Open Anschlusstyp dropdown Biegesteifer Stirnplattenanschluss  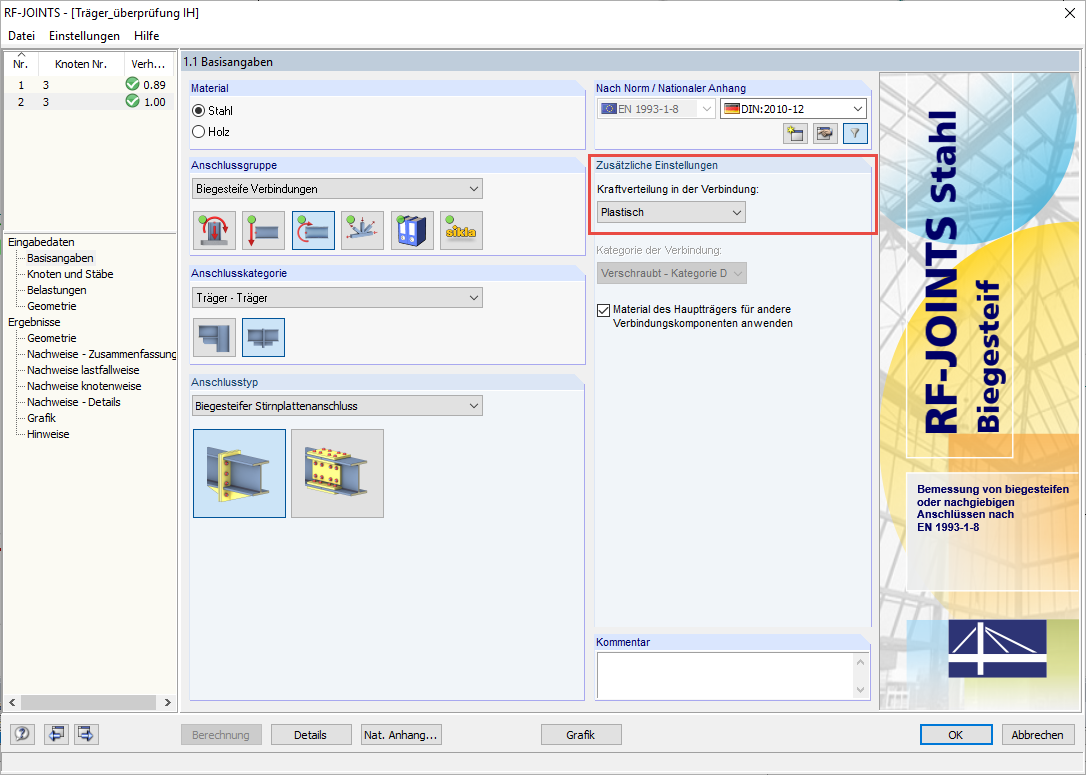point(337,406)
